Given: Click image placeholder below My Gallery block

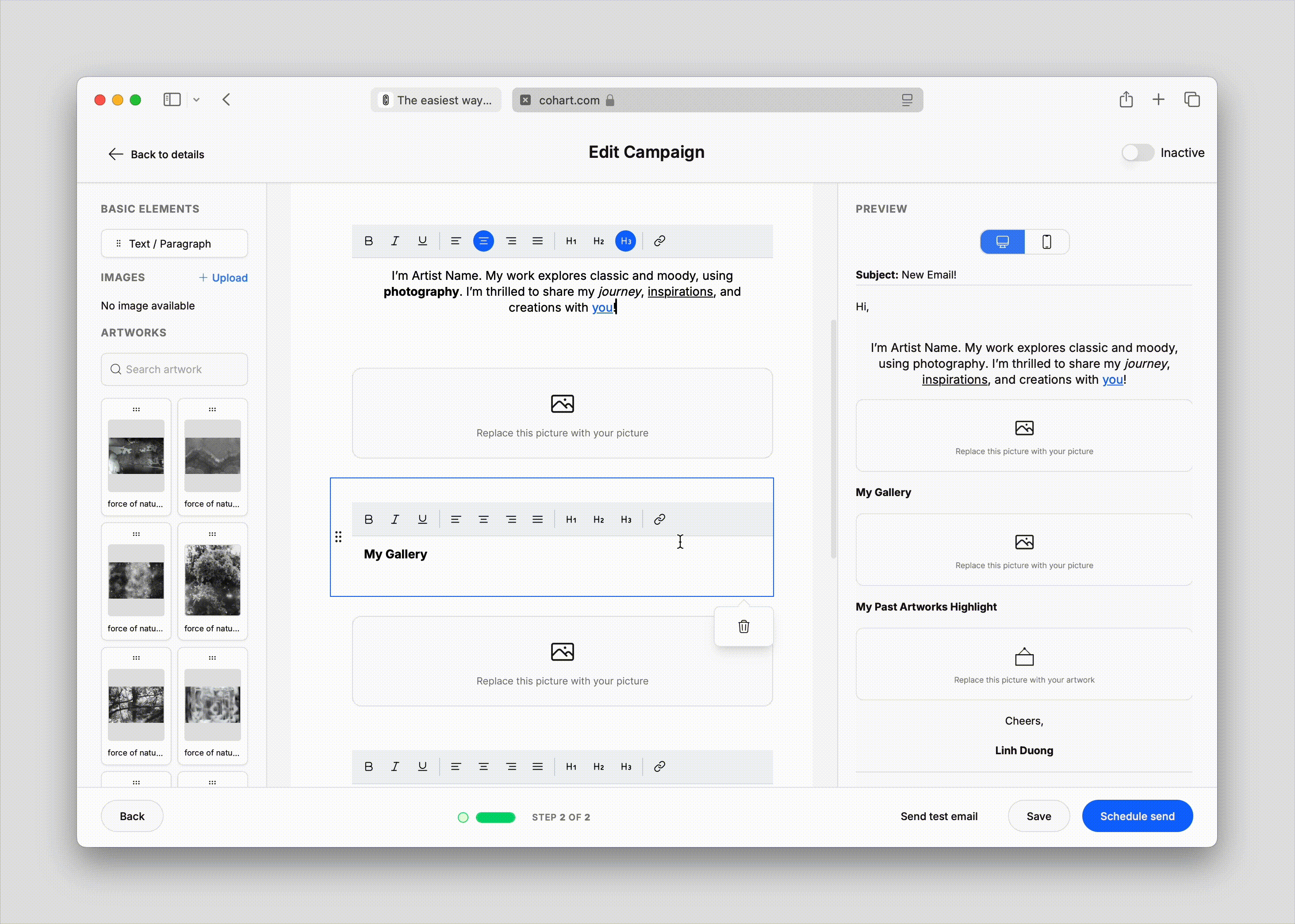Looking at the screenshot, I should 563,662.
